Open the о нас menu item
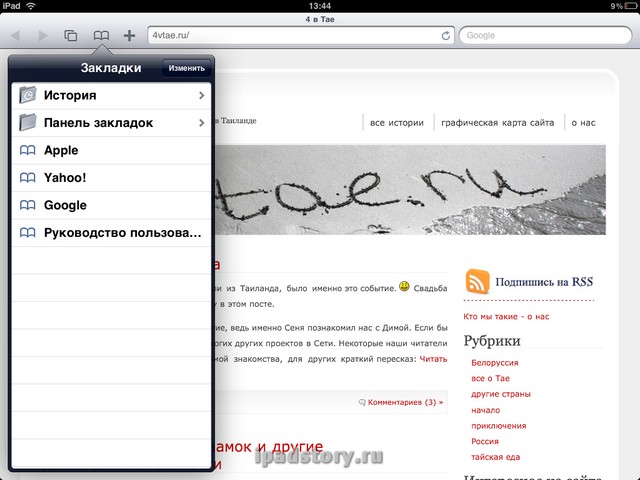Screen dimensions: 640x480 tap(583, 123)
